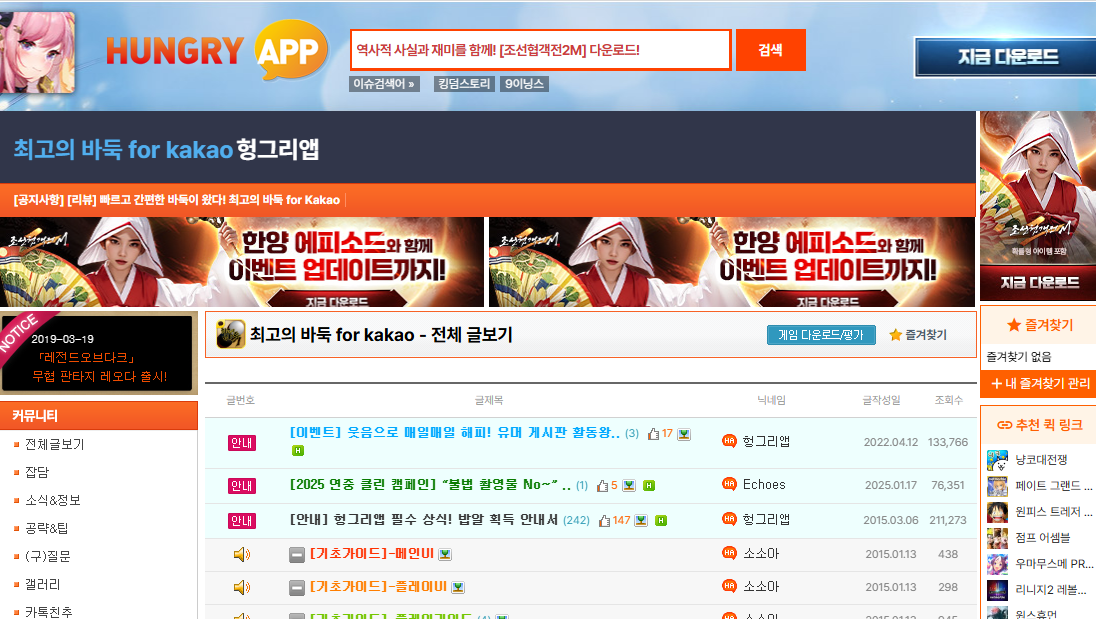Select the 90닝스 trending keyword
The height and width of the screenshot is (619, 1096).
pos(524,84)
